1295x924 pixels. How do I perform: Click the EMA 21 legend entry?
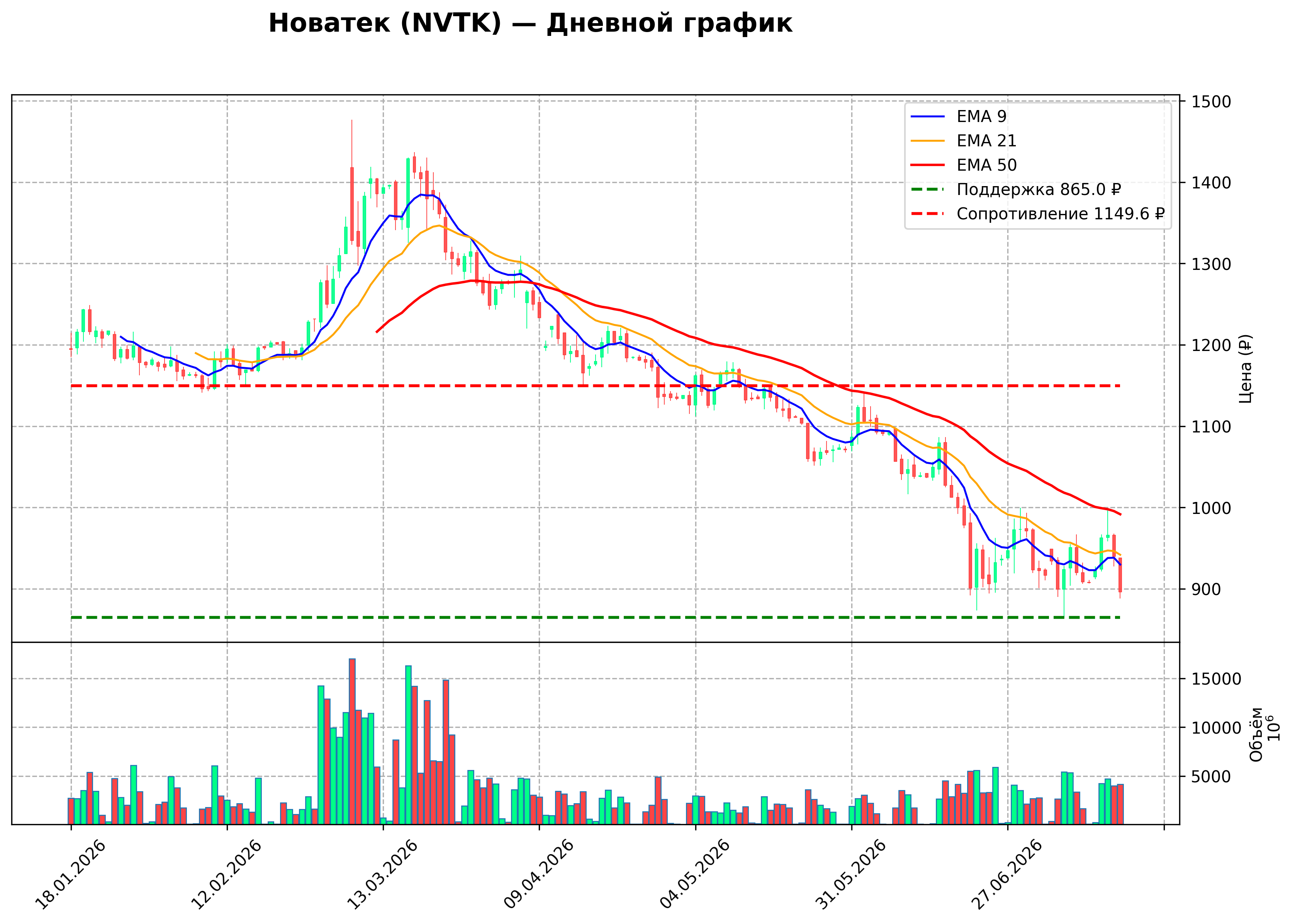coord(963,141)
